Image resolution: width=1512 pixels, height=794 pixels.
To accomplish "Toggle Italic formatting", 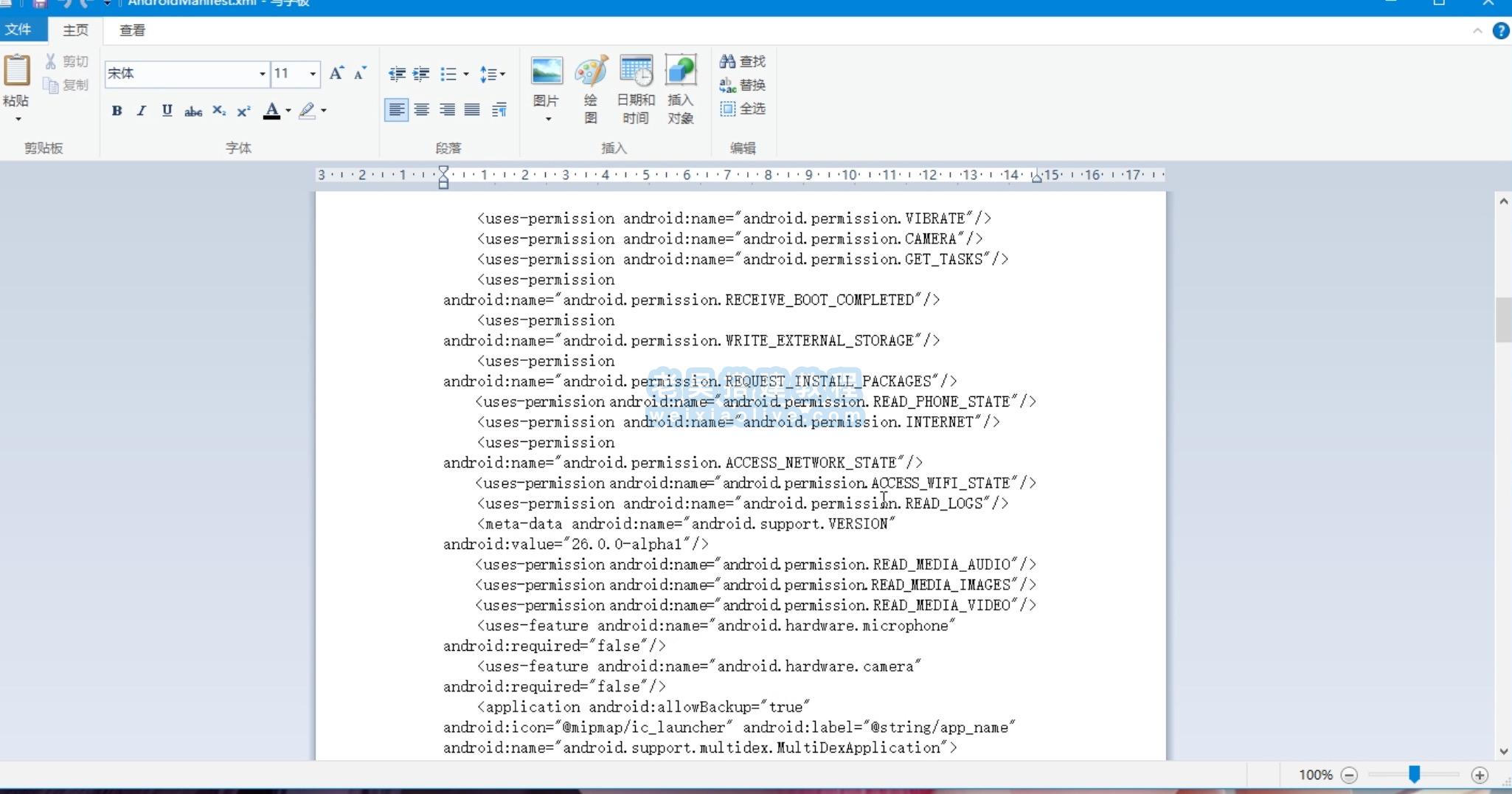I will point(142,111).
